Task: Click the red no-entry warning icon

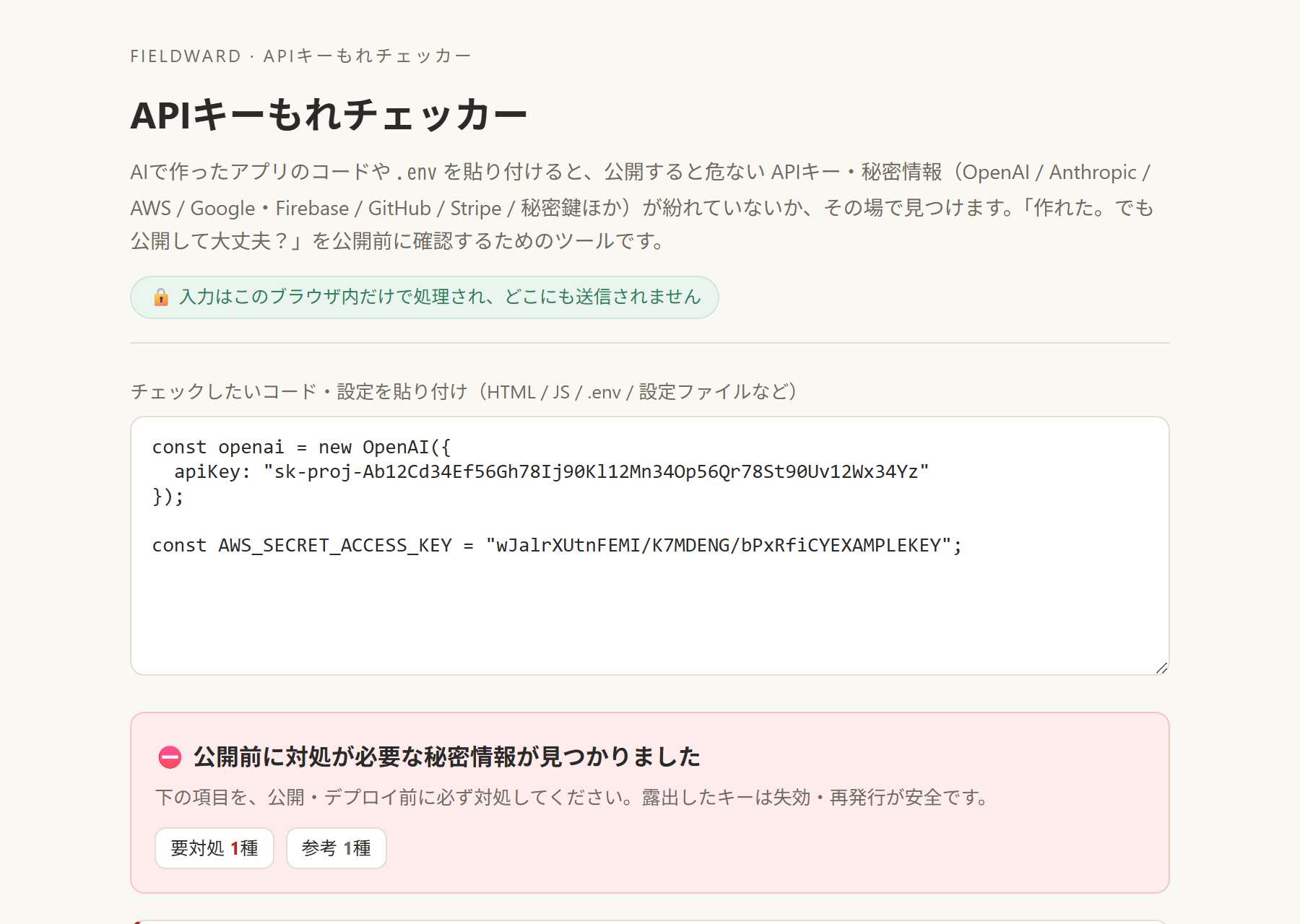Action: click(170, 757)
